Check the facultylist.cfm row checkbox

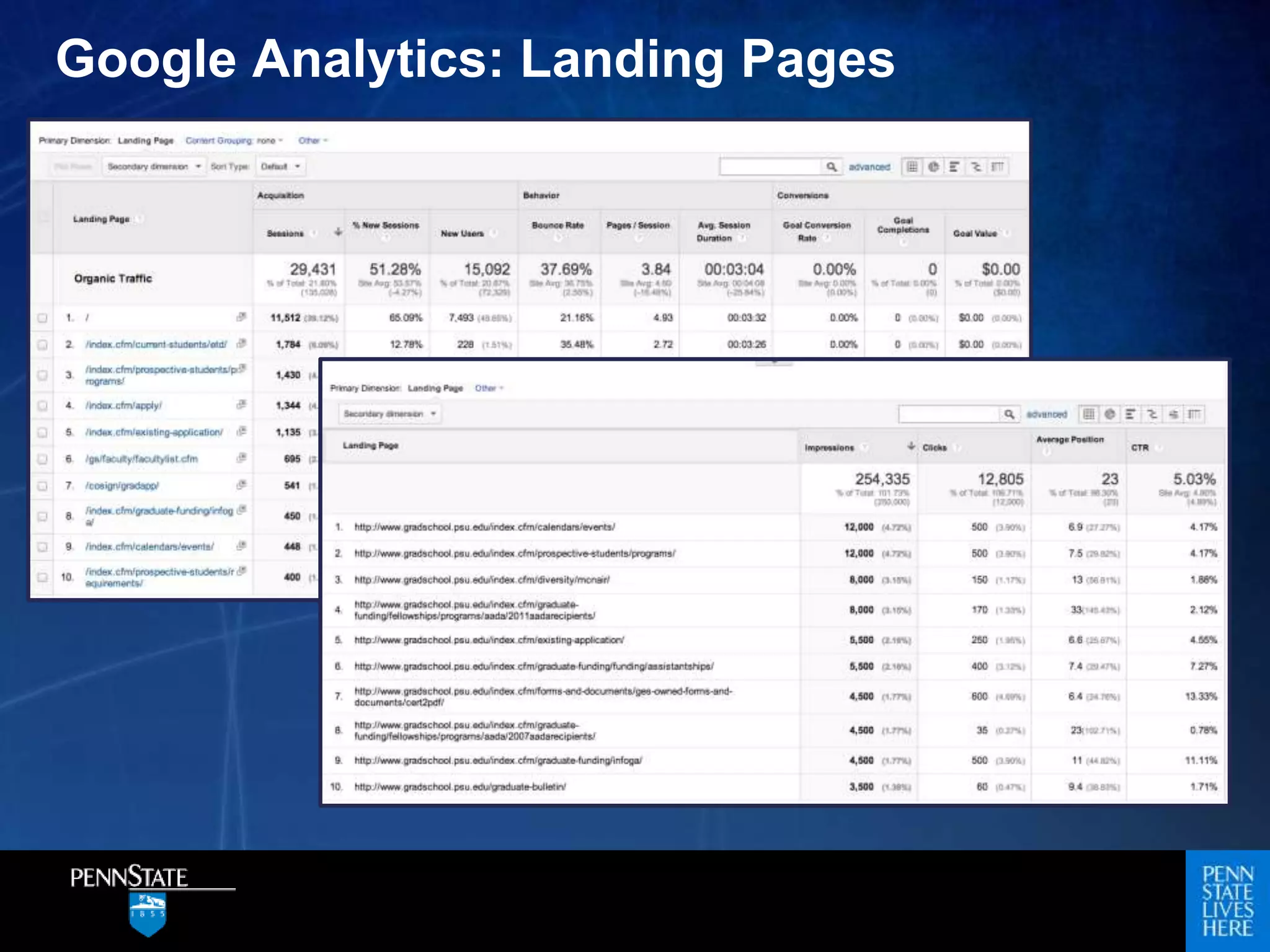(42, 459)
